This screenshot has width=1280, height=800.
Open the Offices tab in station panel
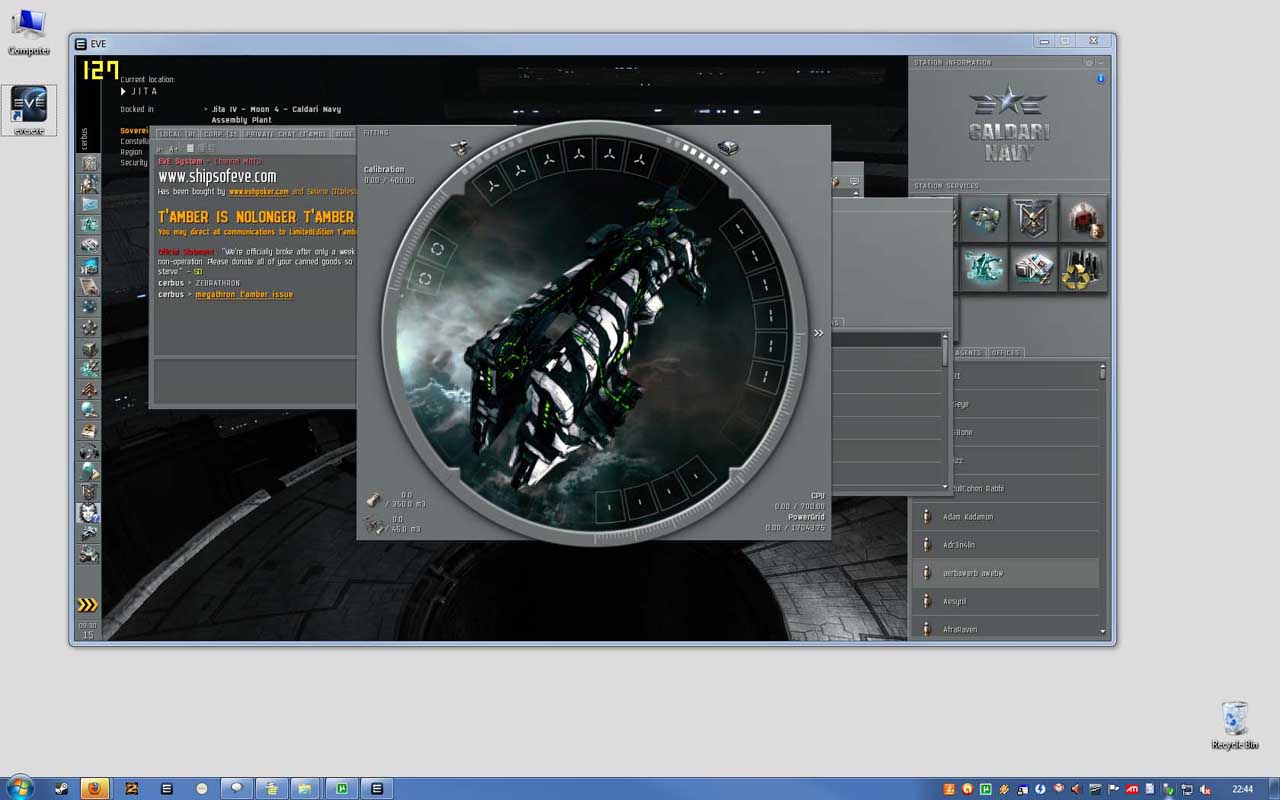tap(1005, 352)
